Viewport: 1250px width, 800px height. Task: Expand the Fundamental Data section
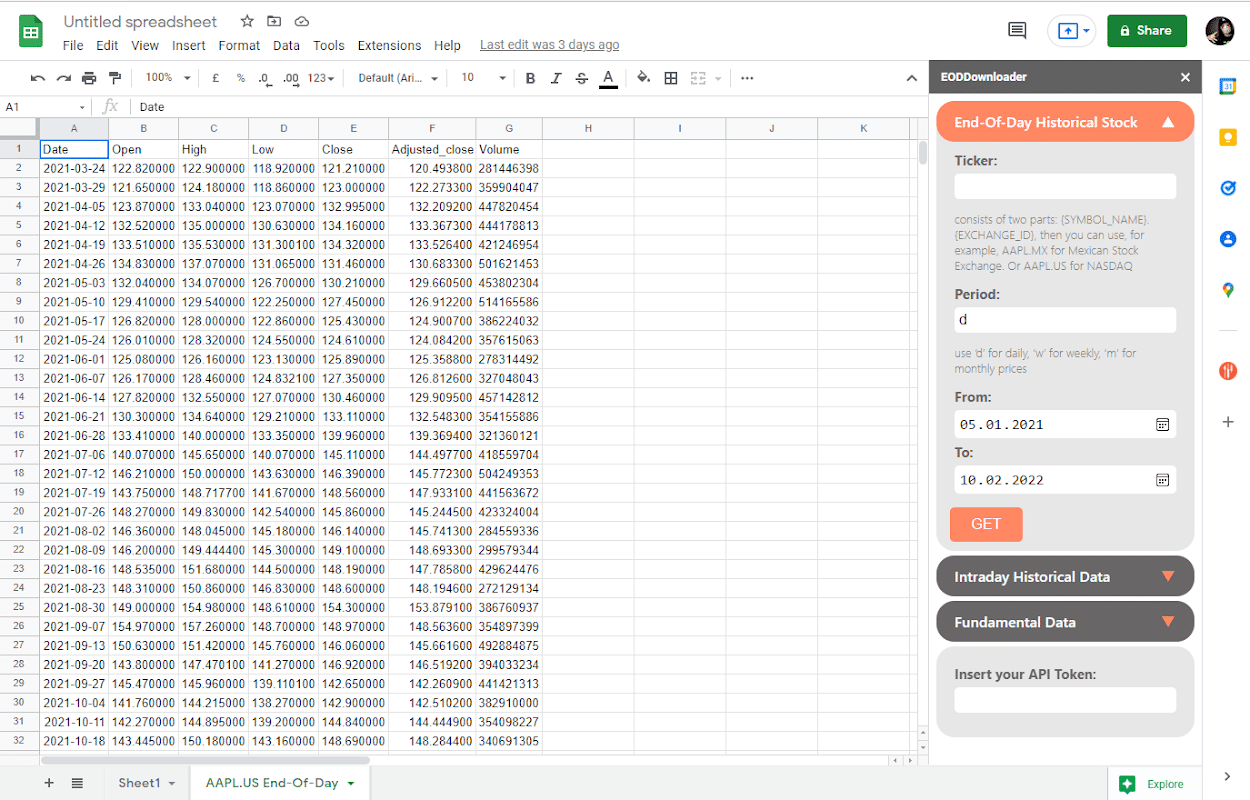pyautogui.click(x=1065, y=622)
